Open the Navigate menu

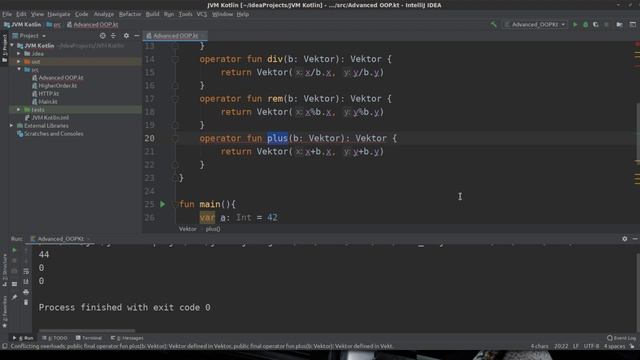pos(59,14)
